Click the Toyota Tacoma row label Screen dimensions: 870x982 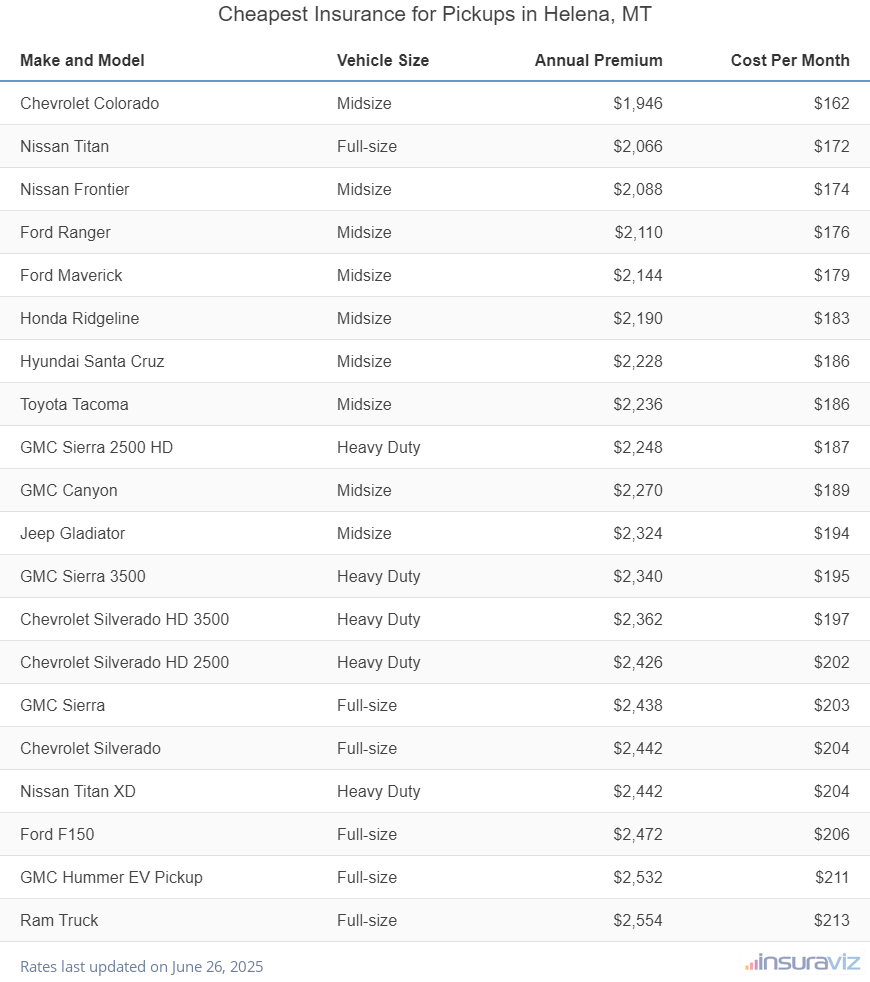[74, 404]
